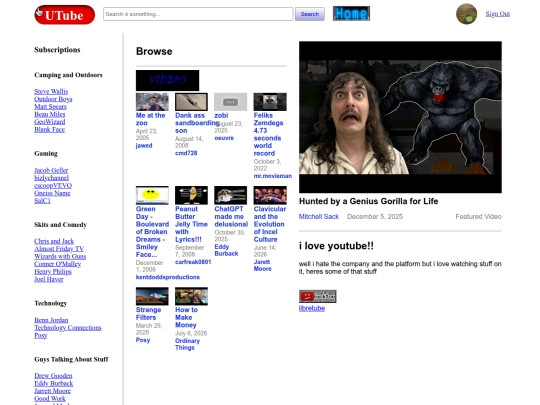Sign out of the account
The image size is (540, 405).
pyautogui.click(x=498, y=14)
